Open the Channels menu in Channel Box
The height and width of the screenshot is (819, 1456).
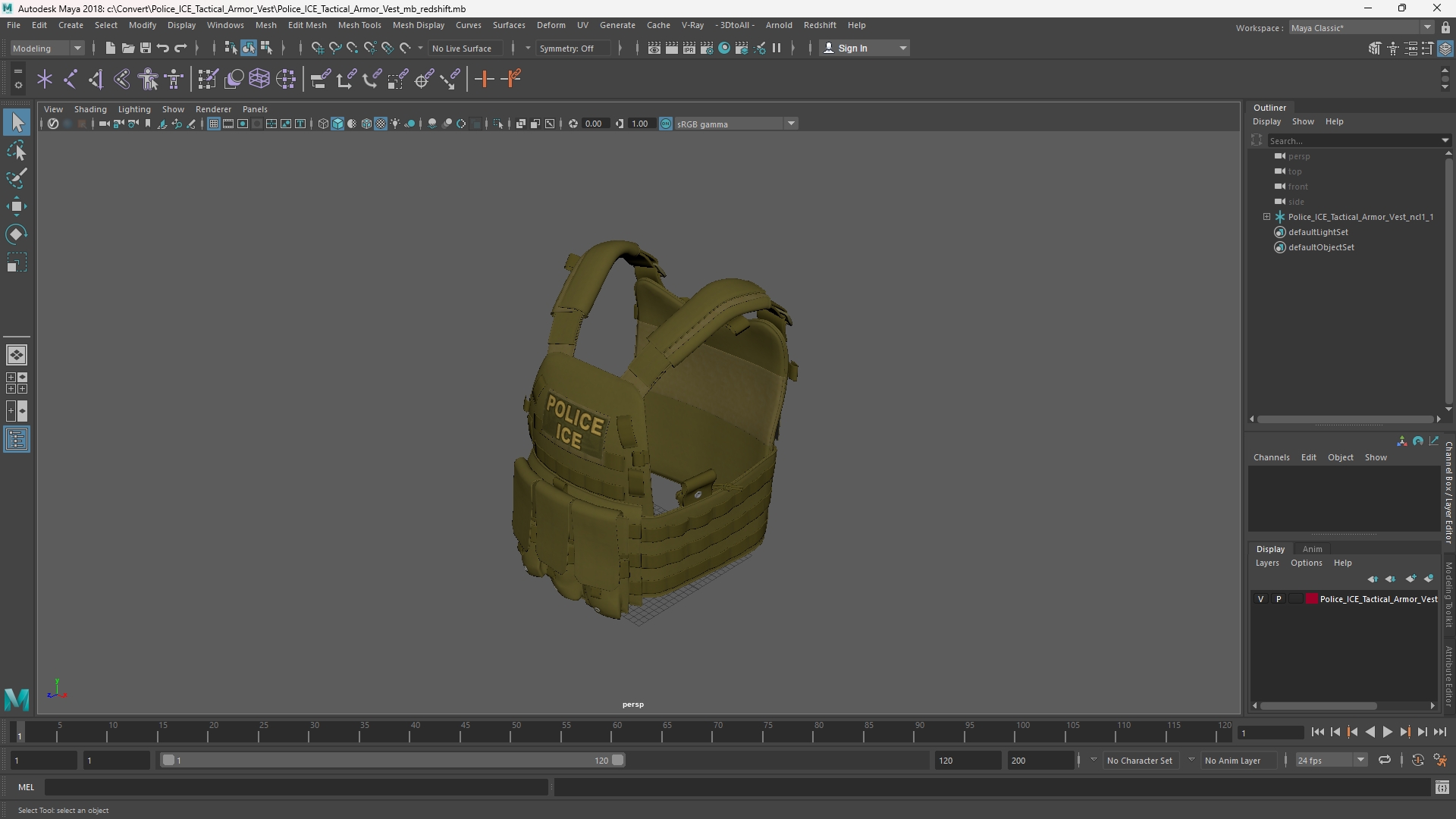[x=1271, y=457]
